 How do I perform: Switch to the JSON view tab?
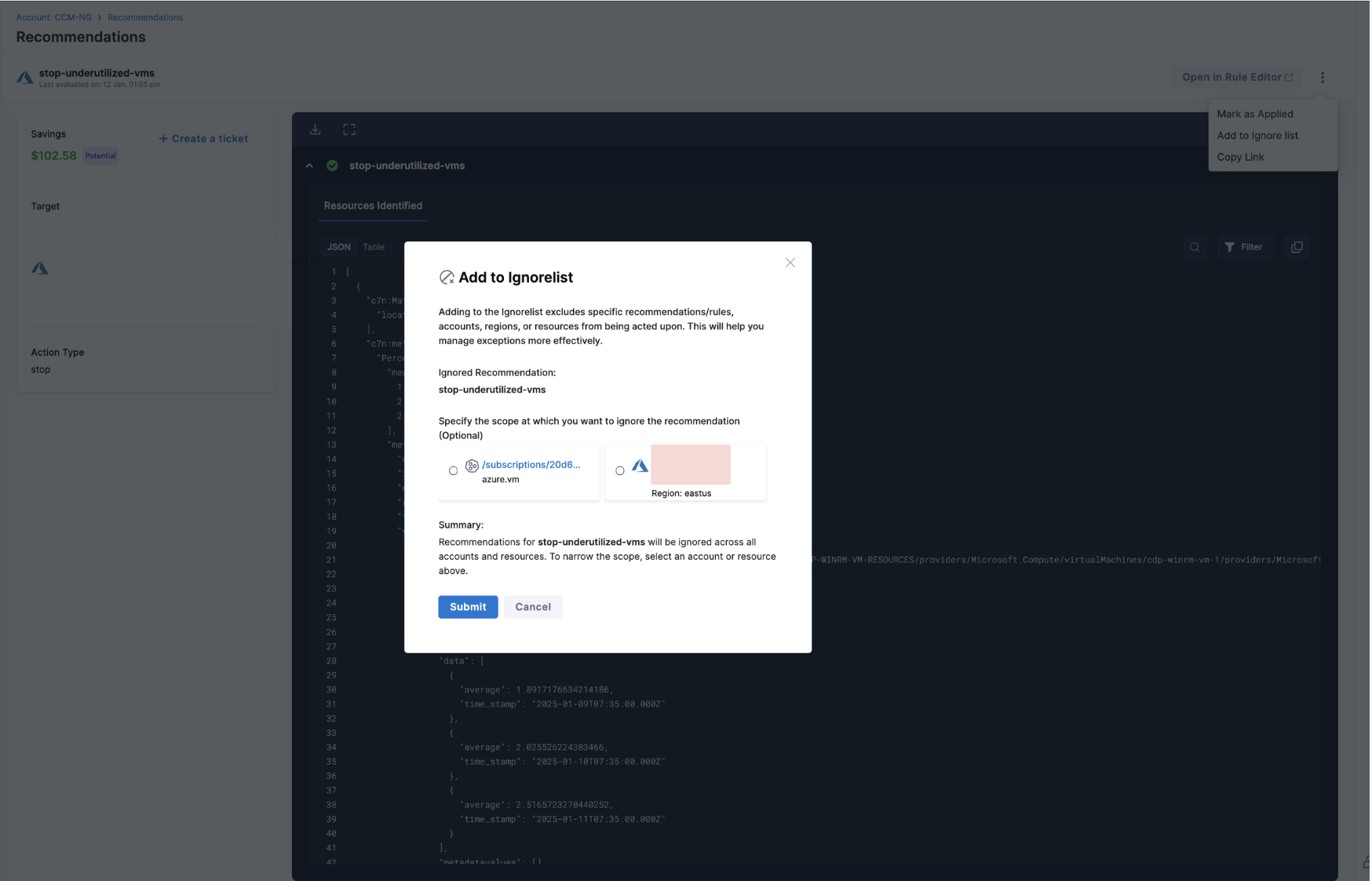click(339, 247)
